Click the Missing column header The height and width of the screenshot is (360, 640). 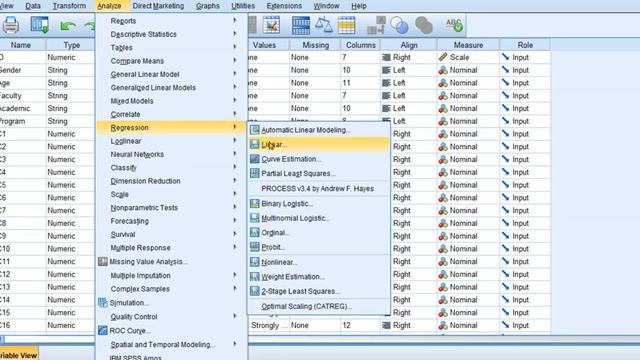[x=315, y=45]
